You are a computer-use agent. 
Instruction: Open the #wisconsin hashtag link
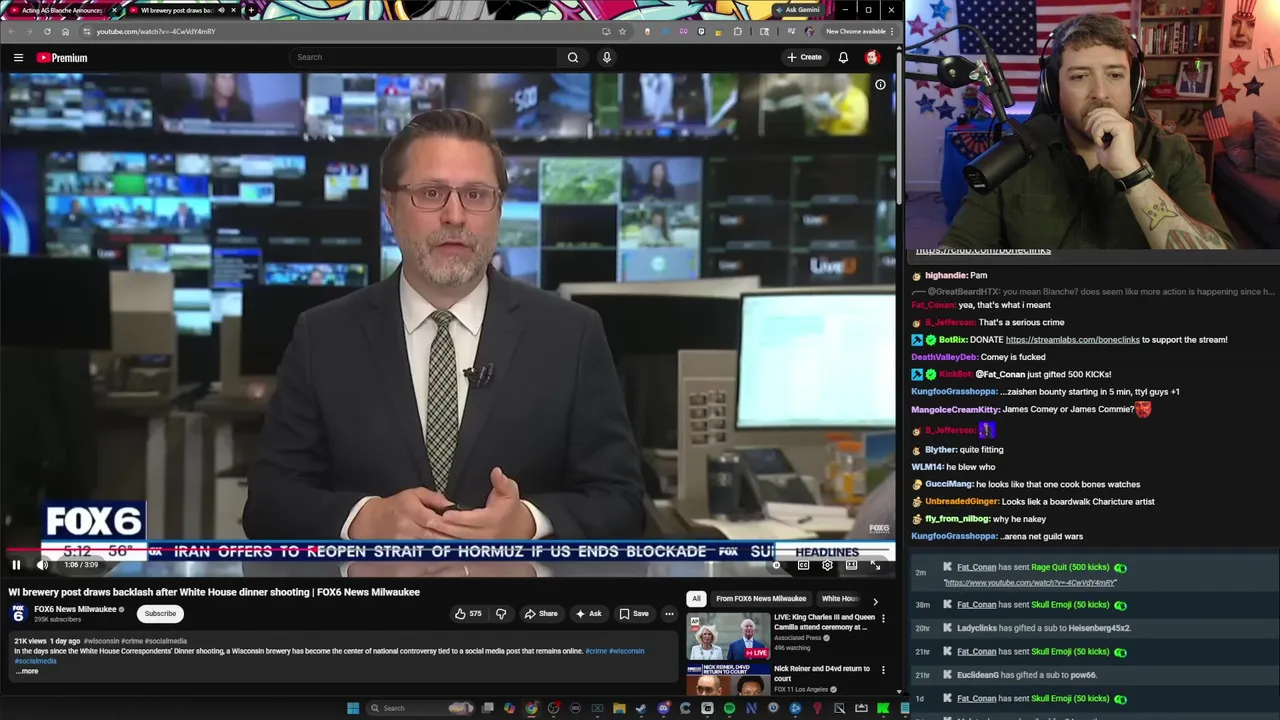101,641
